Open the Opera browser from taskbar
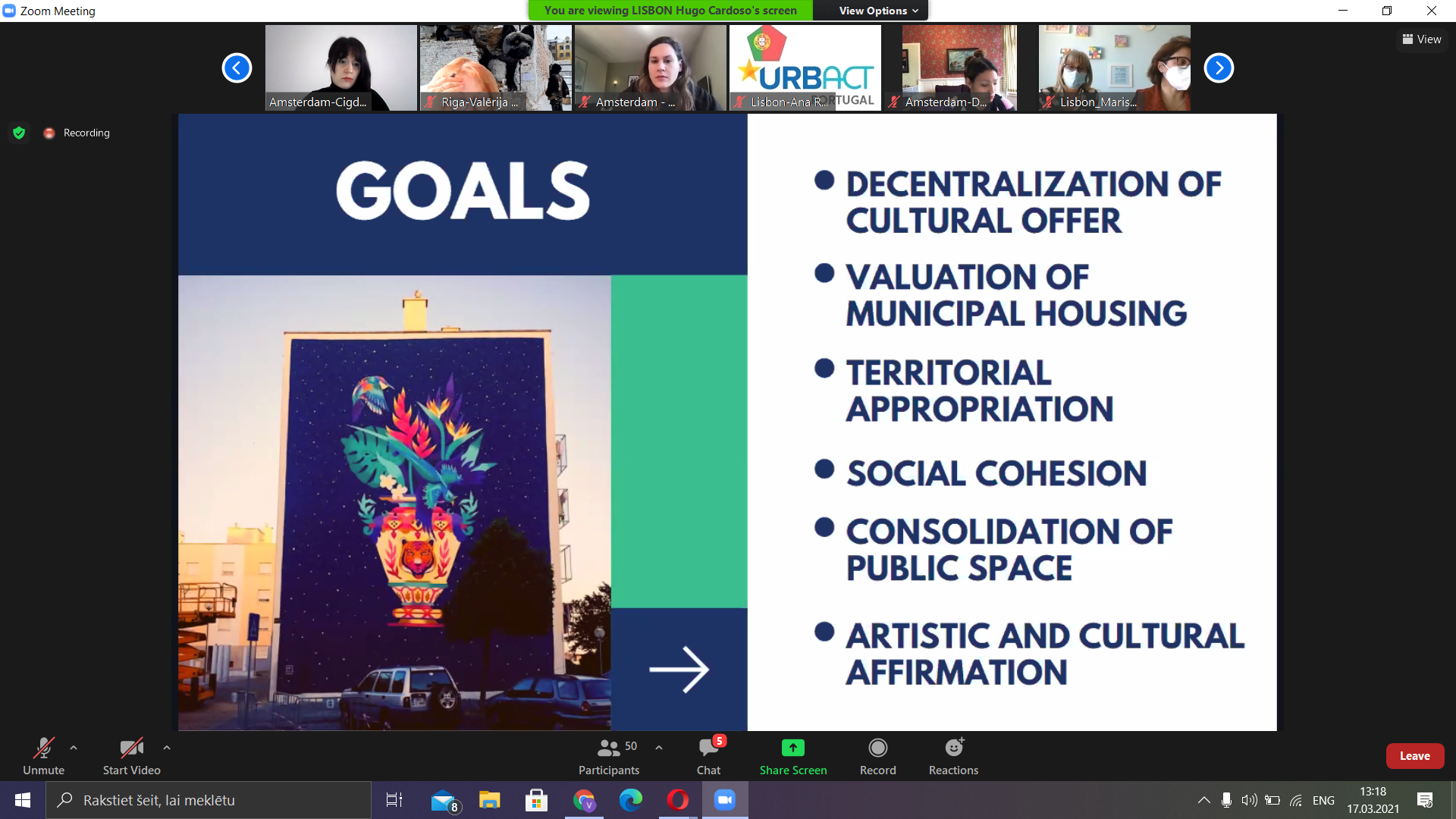This screenshot has height=819, width=1456. (677, 800)
